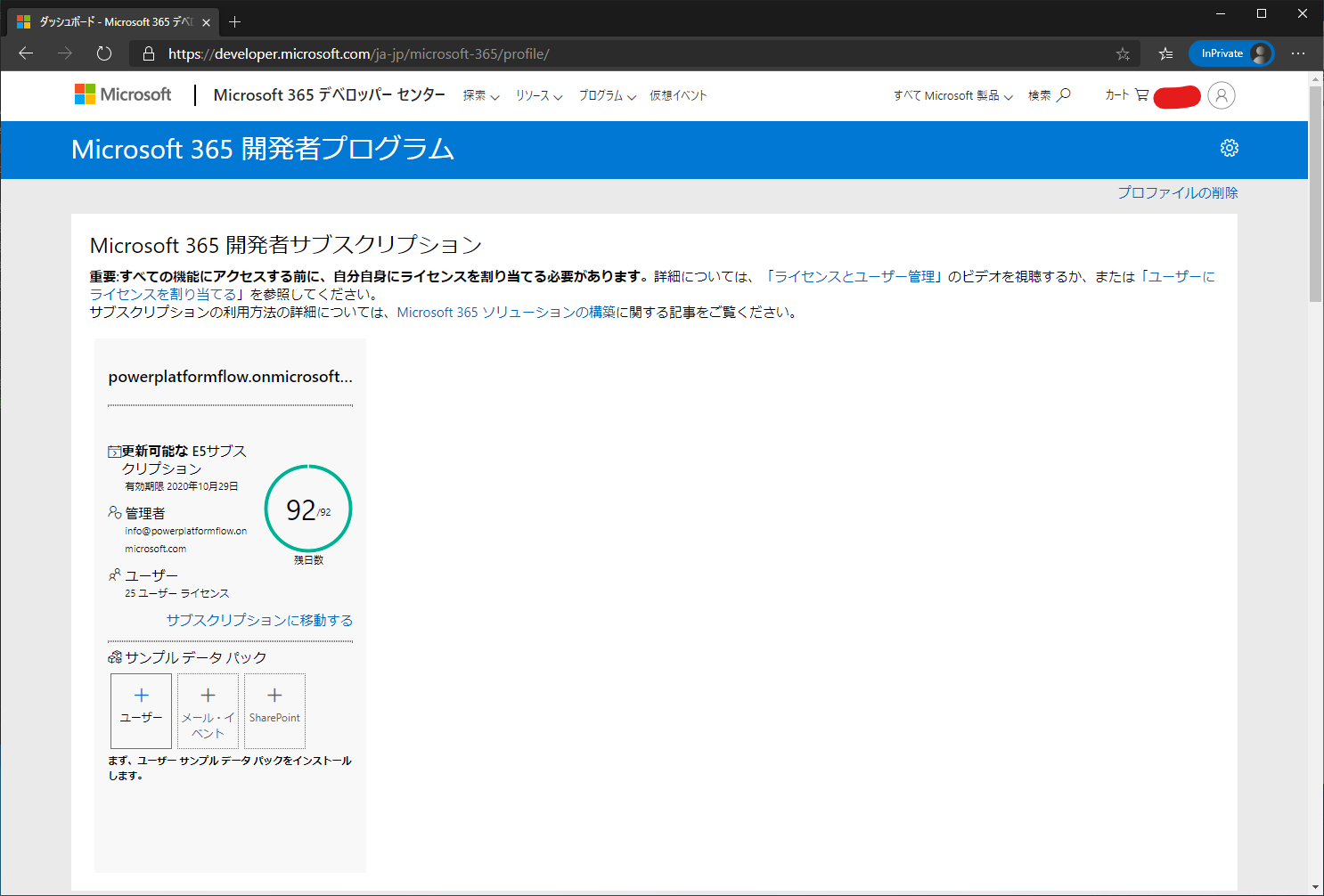Add page to favorites star icon

1123,54
